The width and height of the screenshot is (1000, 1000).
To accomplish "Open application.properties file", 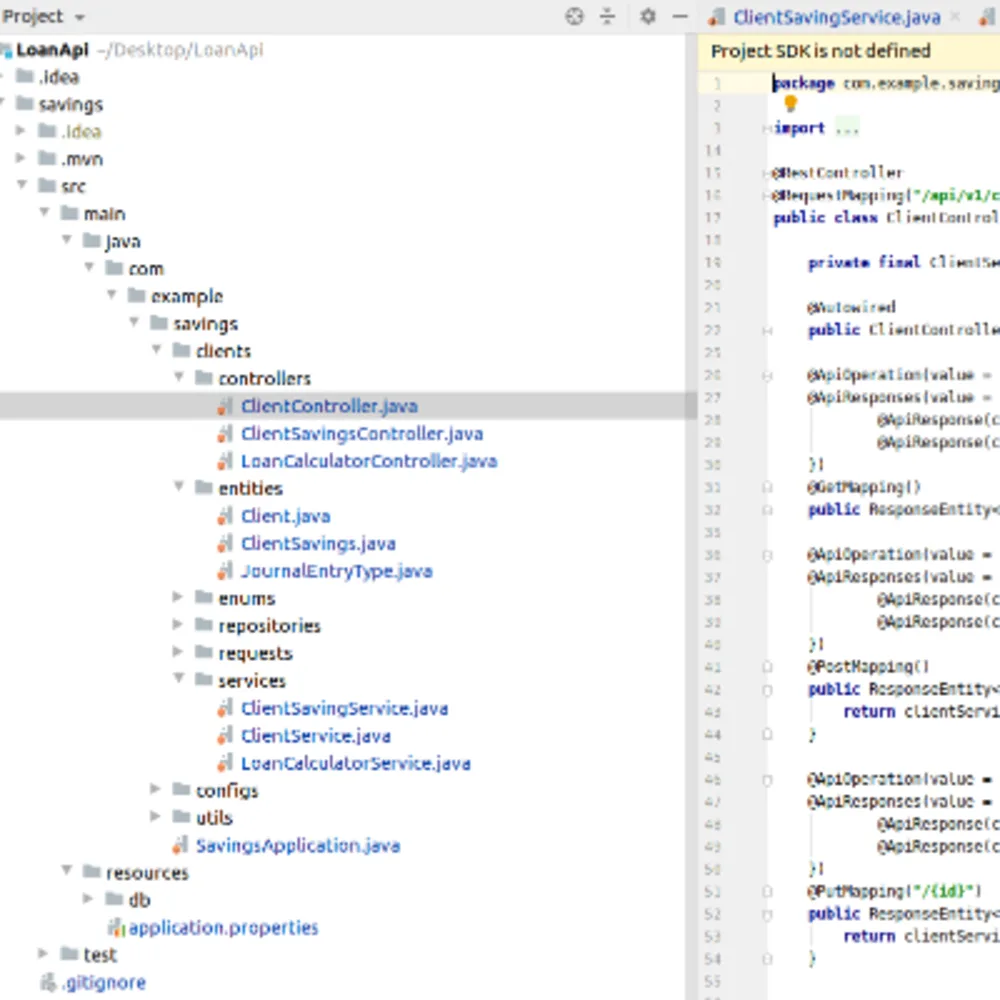I will (223, 928).
